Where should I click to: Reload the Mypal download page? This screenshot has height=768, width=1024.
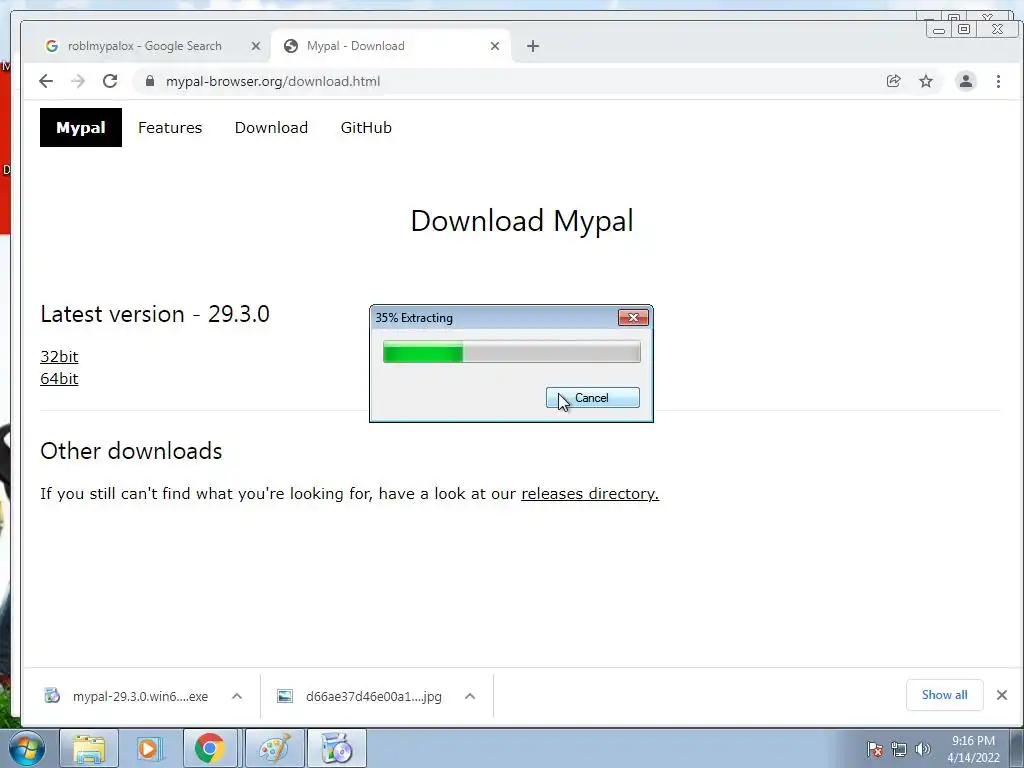click(x=110, y=81)
